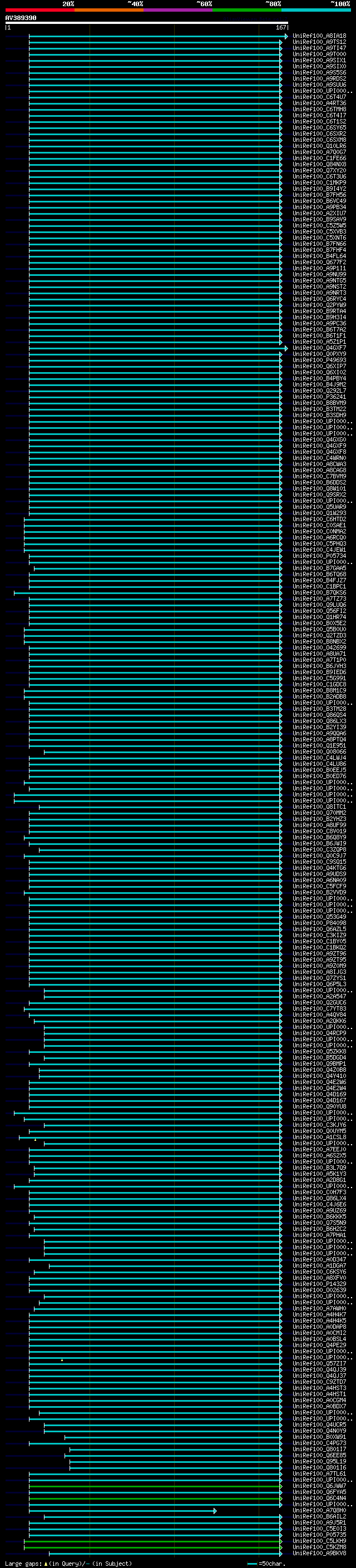The width and height of the screenshot is (356, 1568).
Task: Open hit UniRef100_C4WRN0
Action: coord(319,458)
